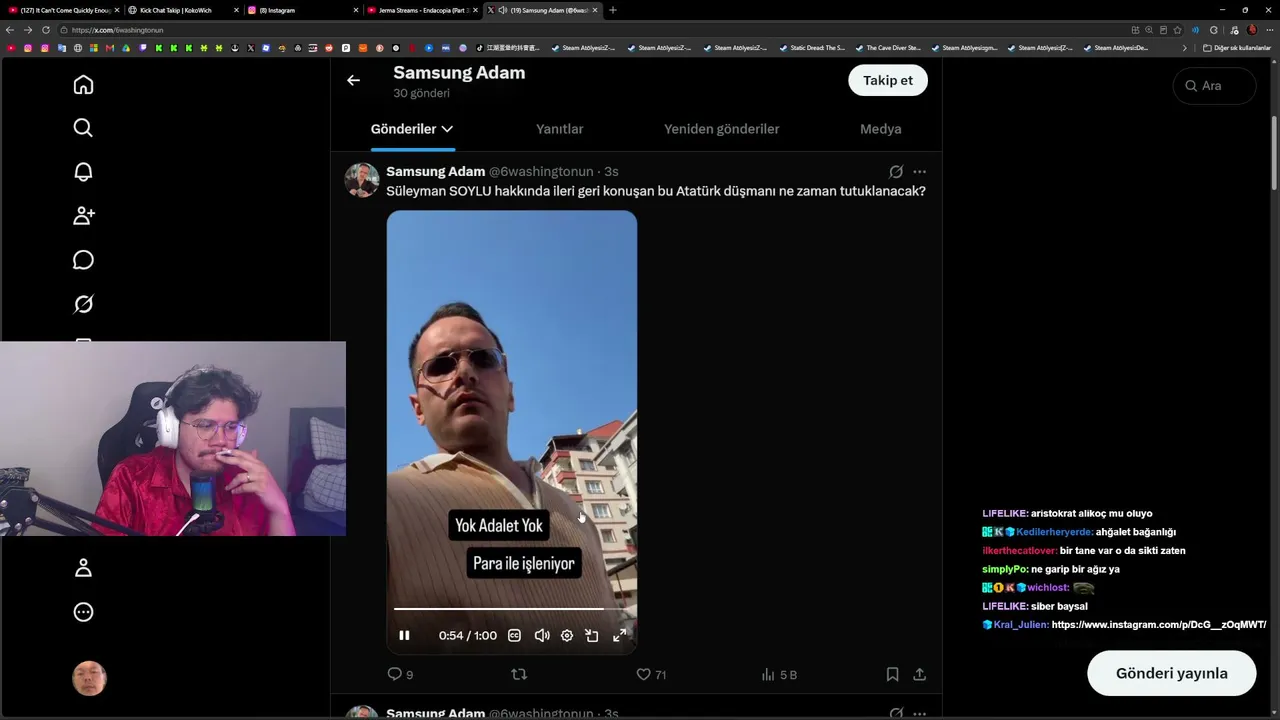Open Samsung Adam's avatar on the first post
Image resolution: width=1280 pixels, height=720 pixels.
(362, 180)
